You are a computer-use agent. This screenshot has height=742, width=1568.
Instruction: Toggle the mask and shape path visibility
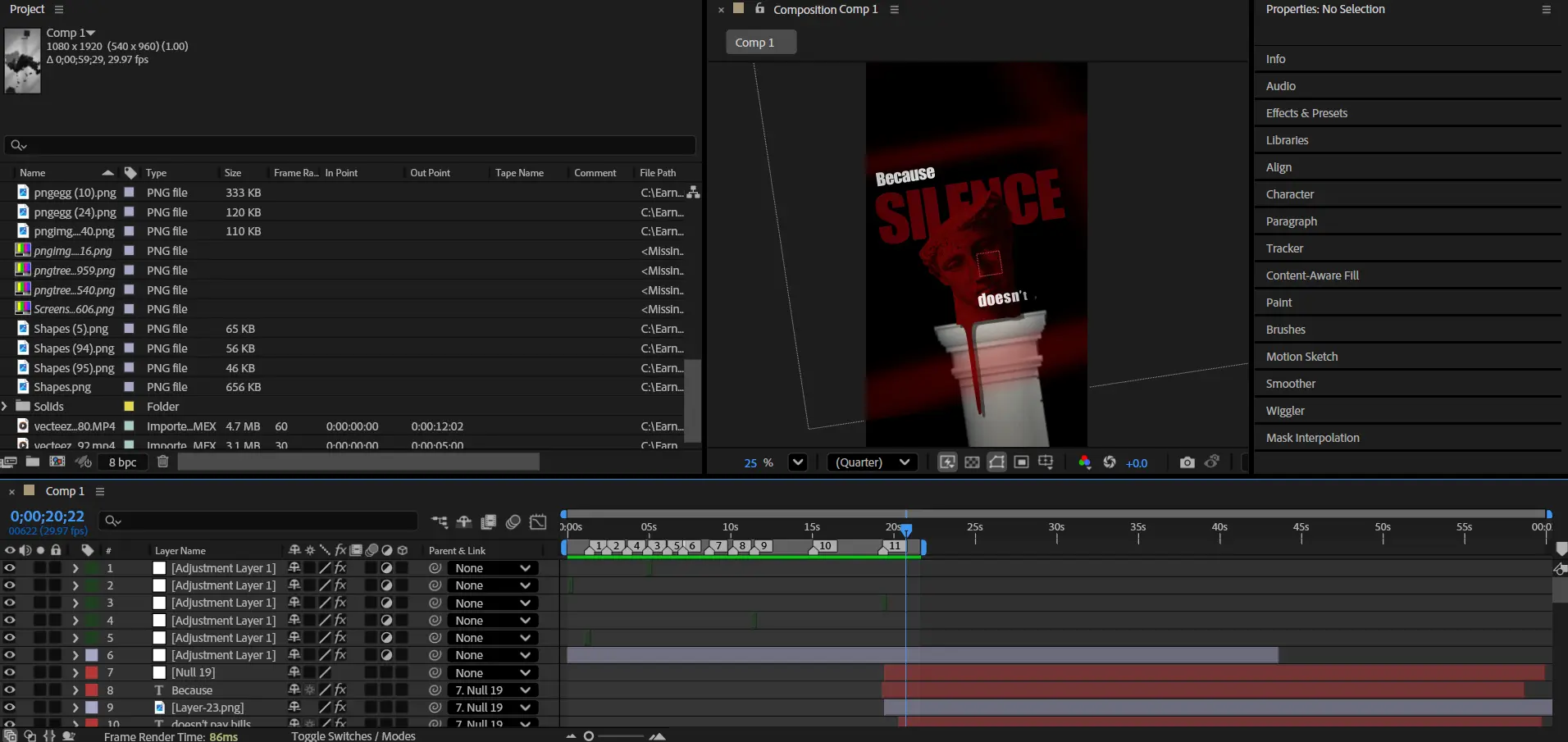[996, 462]
